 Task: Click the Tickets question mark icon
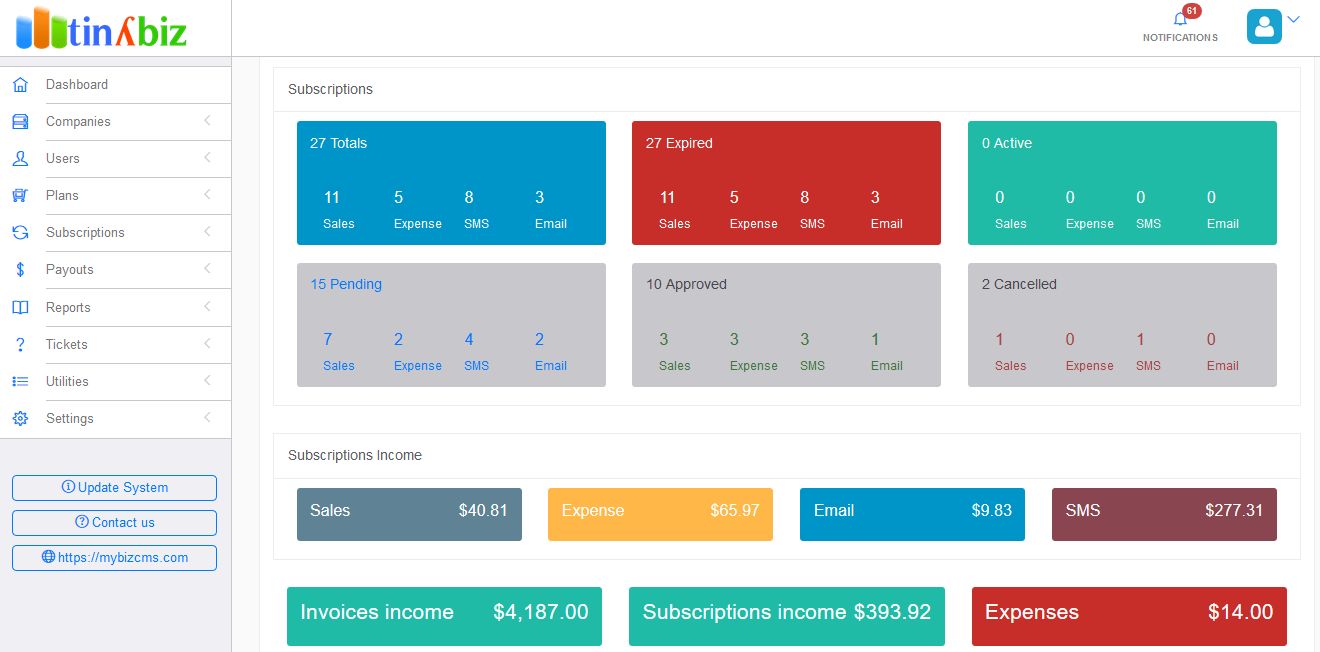(x=20, y=345)
